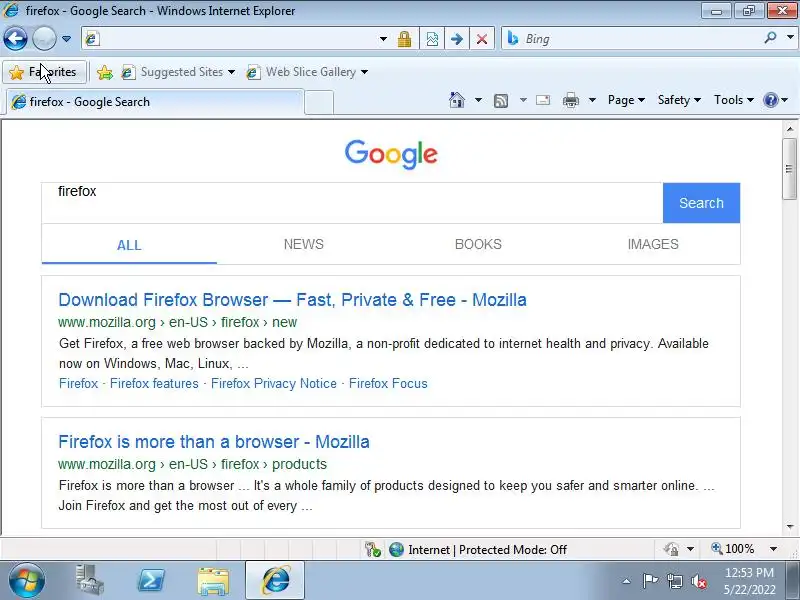
Task: Click the page vertical scrollbar thumb
Action: 789,168
